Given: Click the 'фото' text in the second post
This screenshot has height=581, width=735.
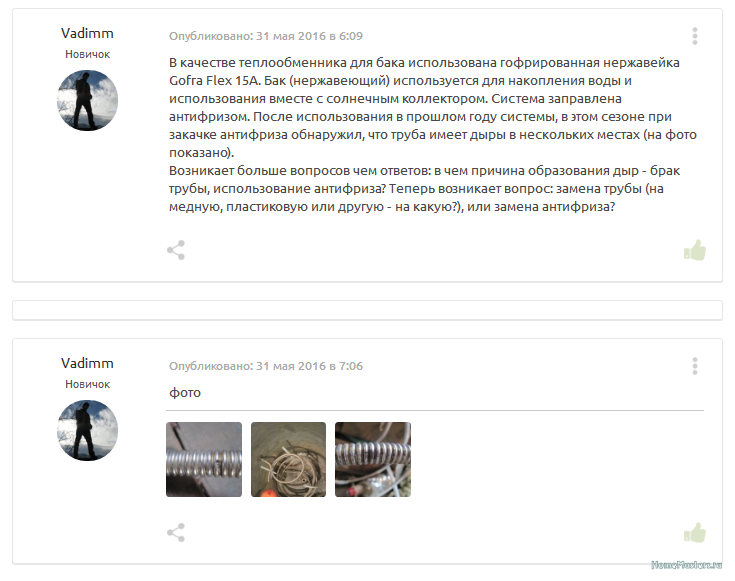Looking at the screenshot, I should coord(185,393).
